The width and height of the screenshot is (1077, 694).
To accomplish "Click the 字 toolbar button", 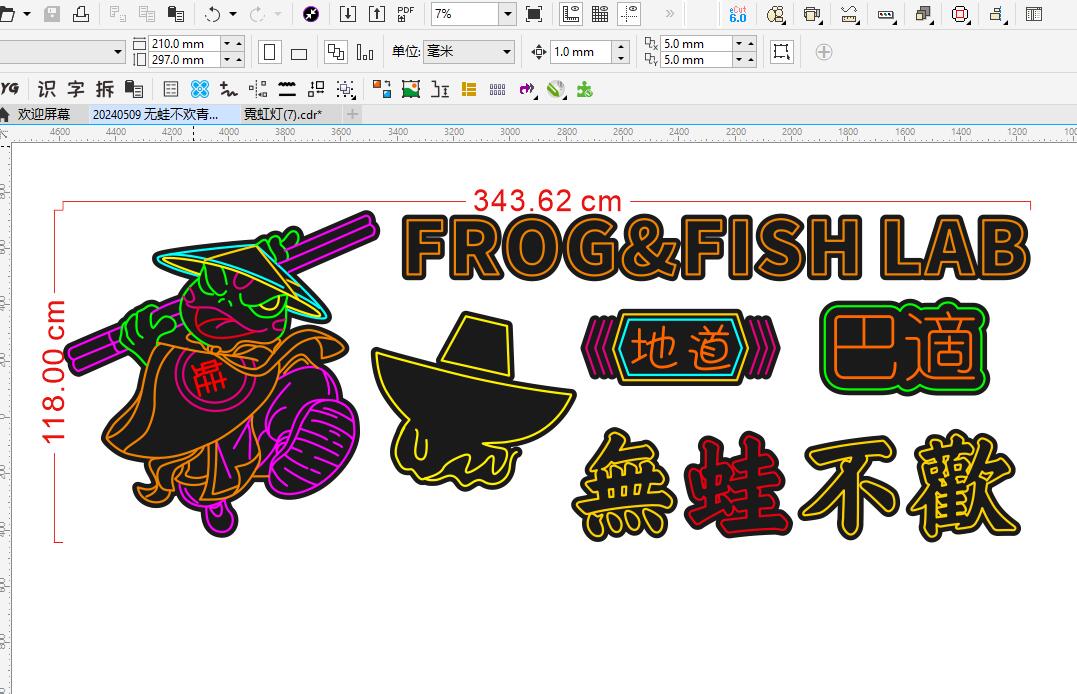I will click(76, 89).
